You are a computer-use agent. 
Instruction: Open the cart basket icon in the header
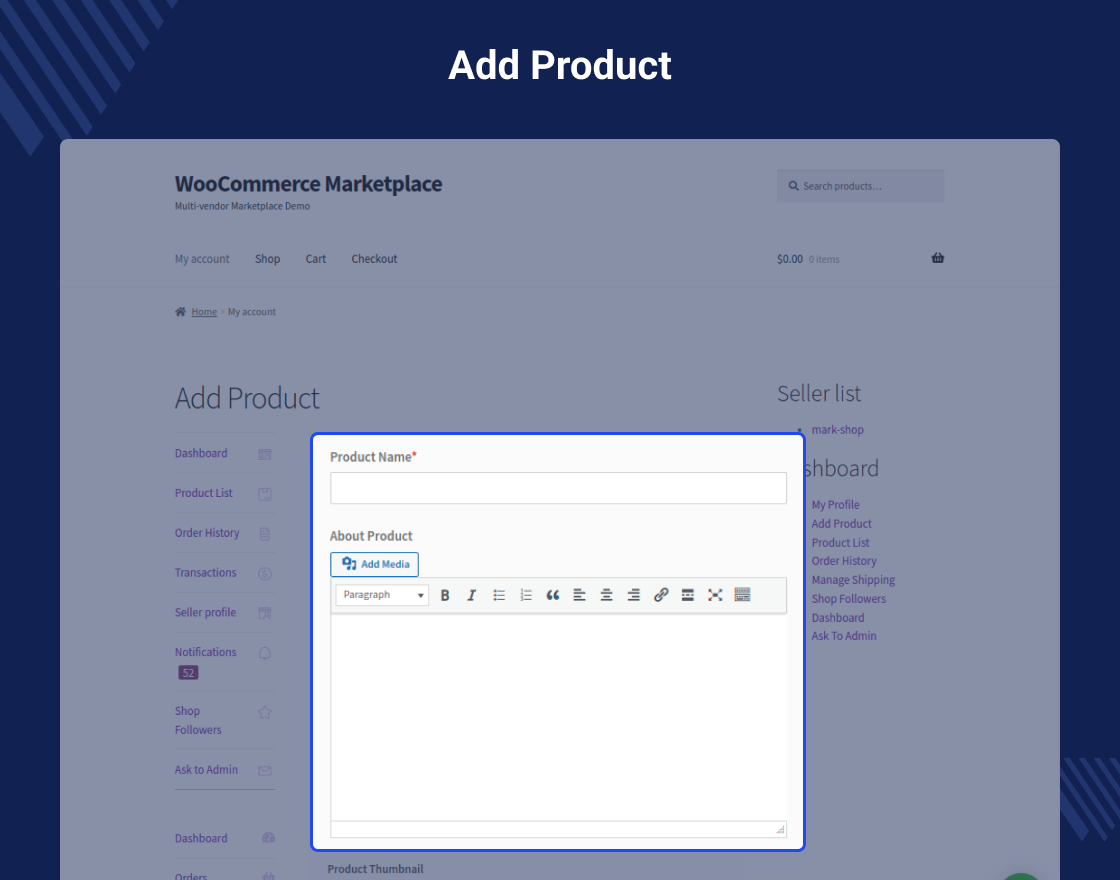937,258
